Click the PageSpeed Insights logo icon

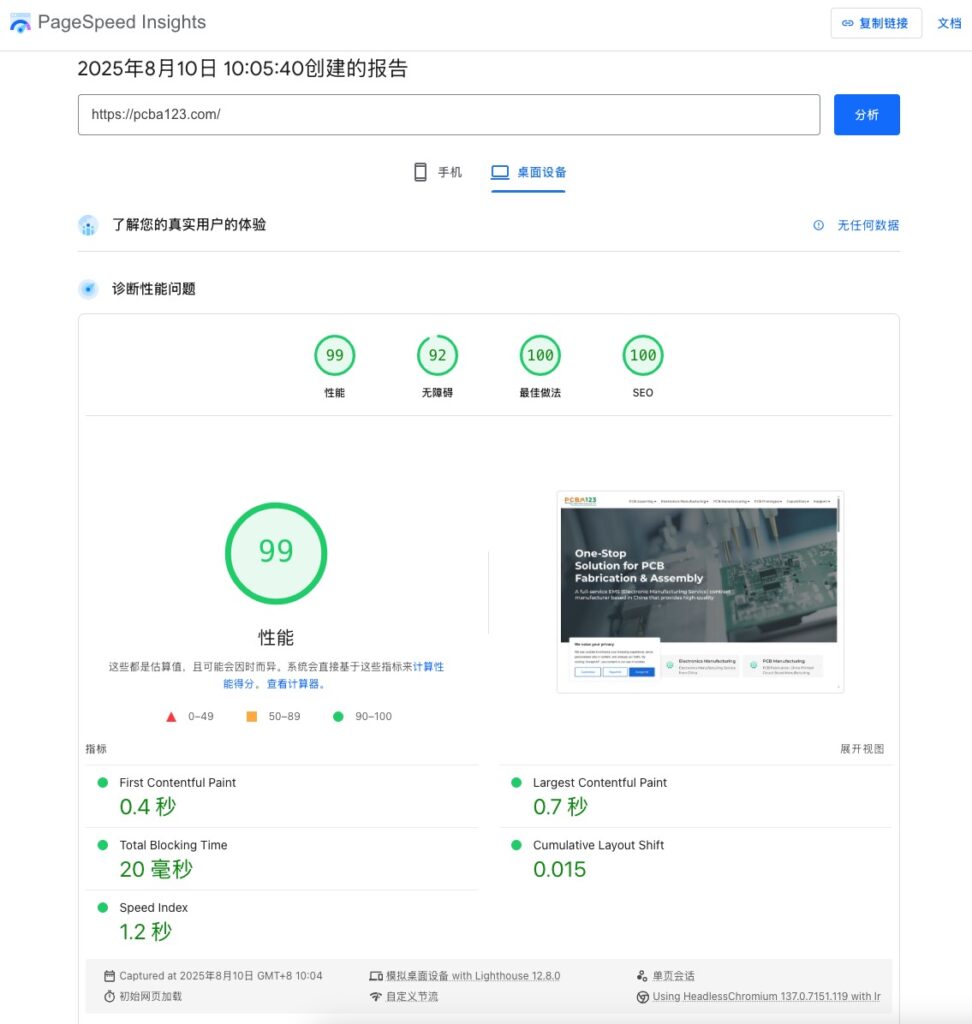point(19,22)
